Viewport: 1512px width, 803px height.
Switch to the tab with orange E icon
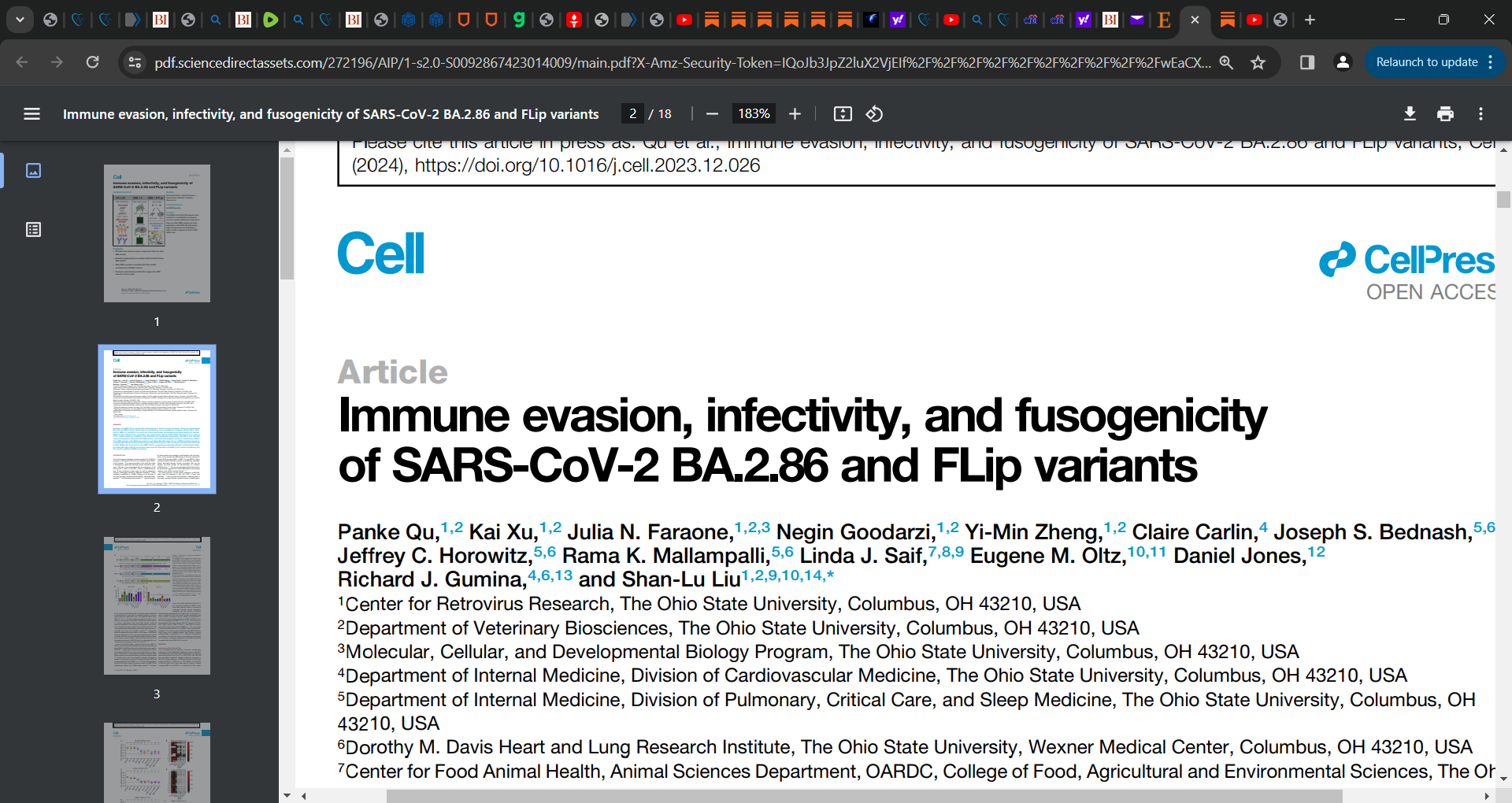(1164, 20)
